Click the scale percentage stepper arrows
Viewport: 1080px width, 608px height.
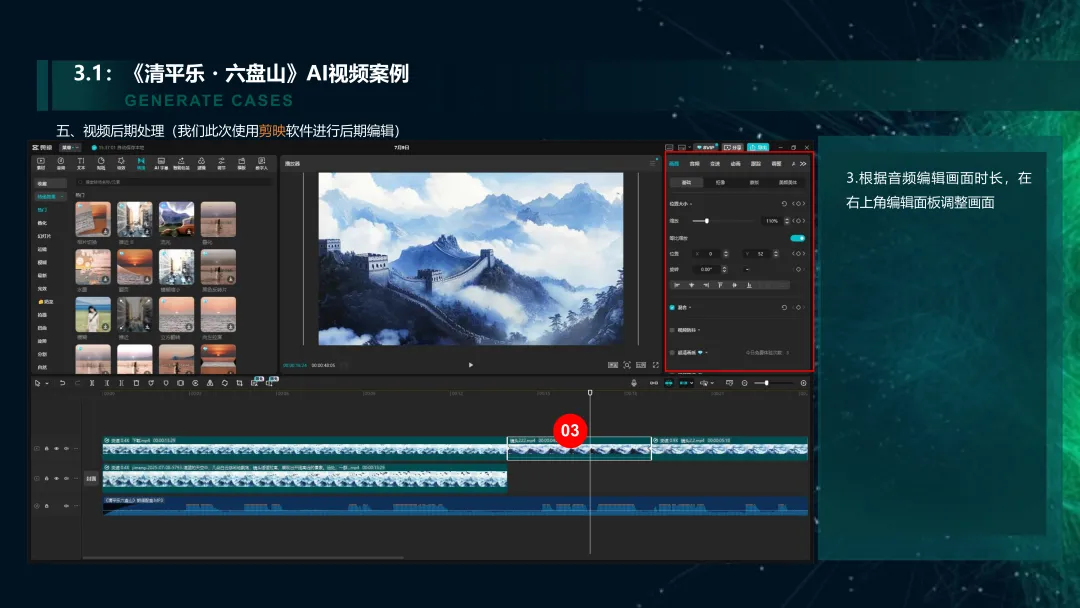tap(787, 221)
